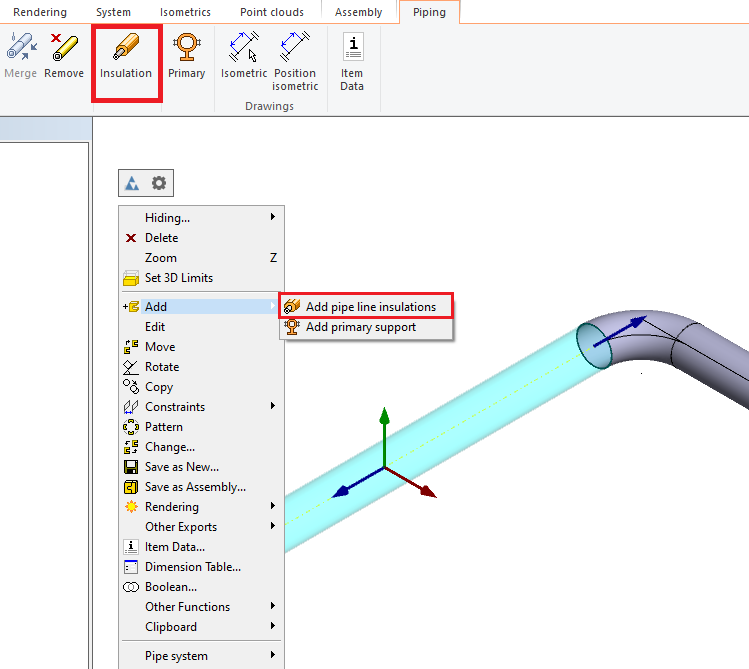749x669 pixels.
Task: Choose Save as Assembly... menu entry
Action: coord(195,487)
